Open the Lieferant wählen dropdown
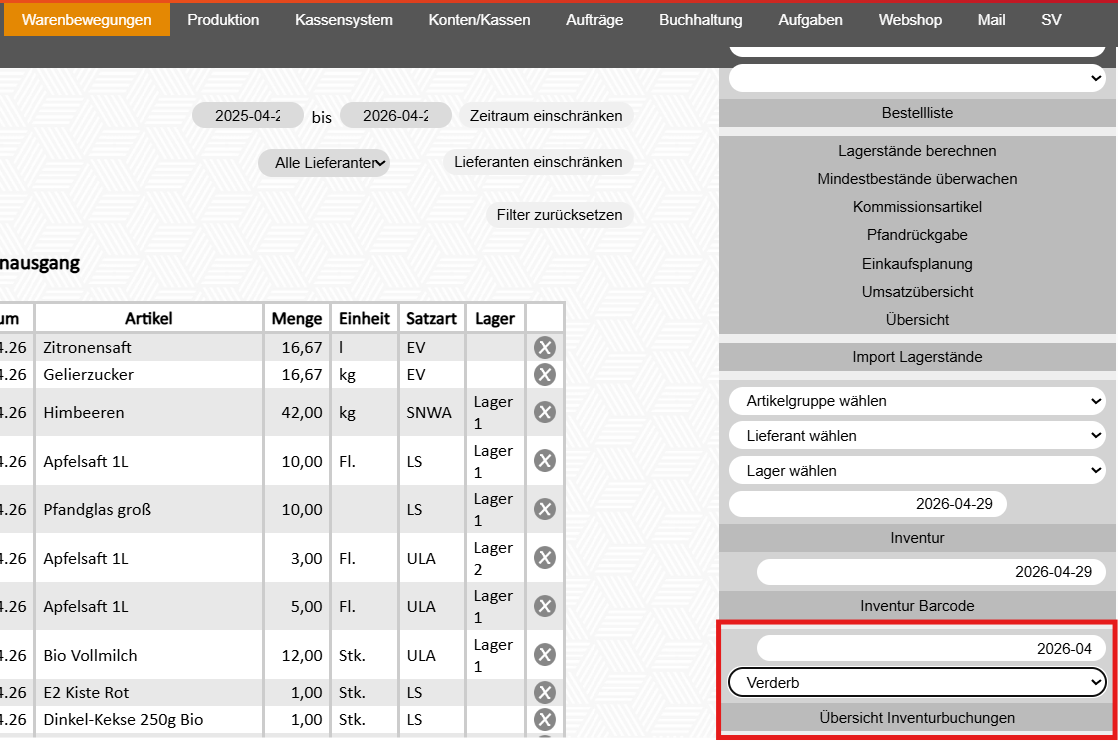The width and height of the screenshot is (1118, 741). [917, 436]
